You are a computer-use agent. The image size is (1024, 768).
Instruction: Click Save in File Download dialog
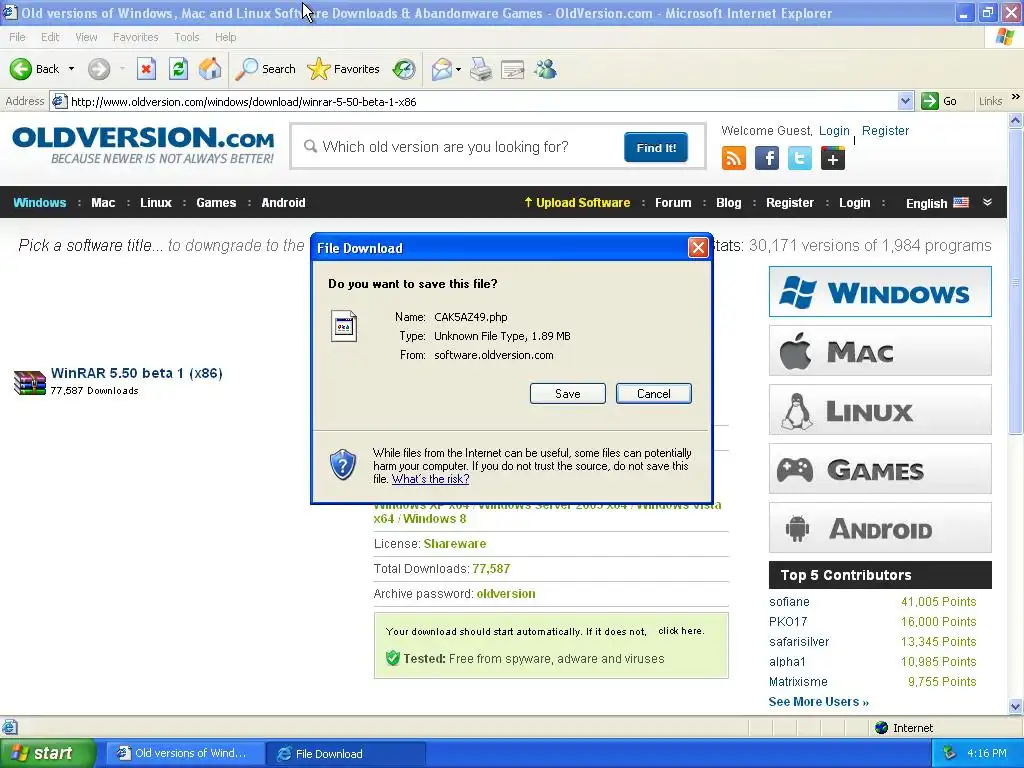point(568,394)
